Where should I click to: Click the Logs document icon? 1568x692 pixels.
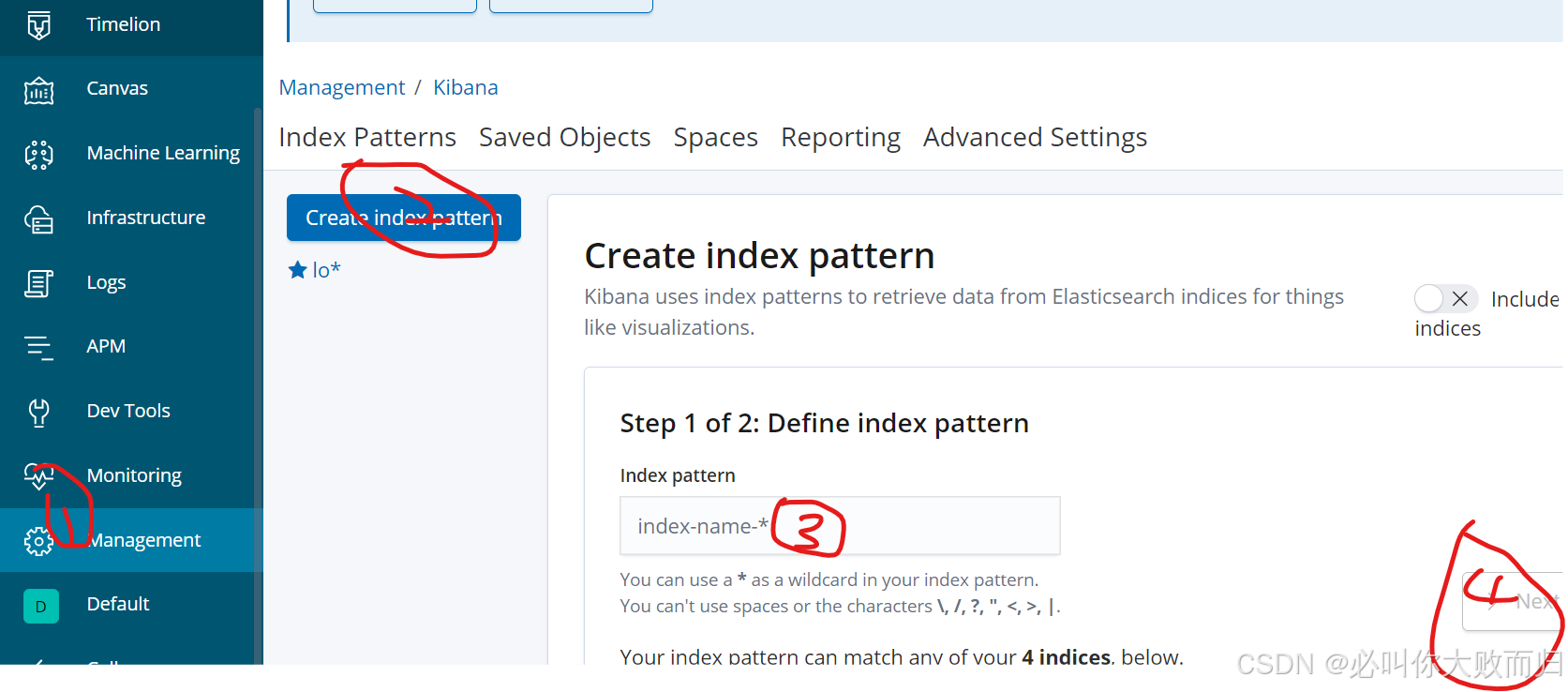pos(38,282)
